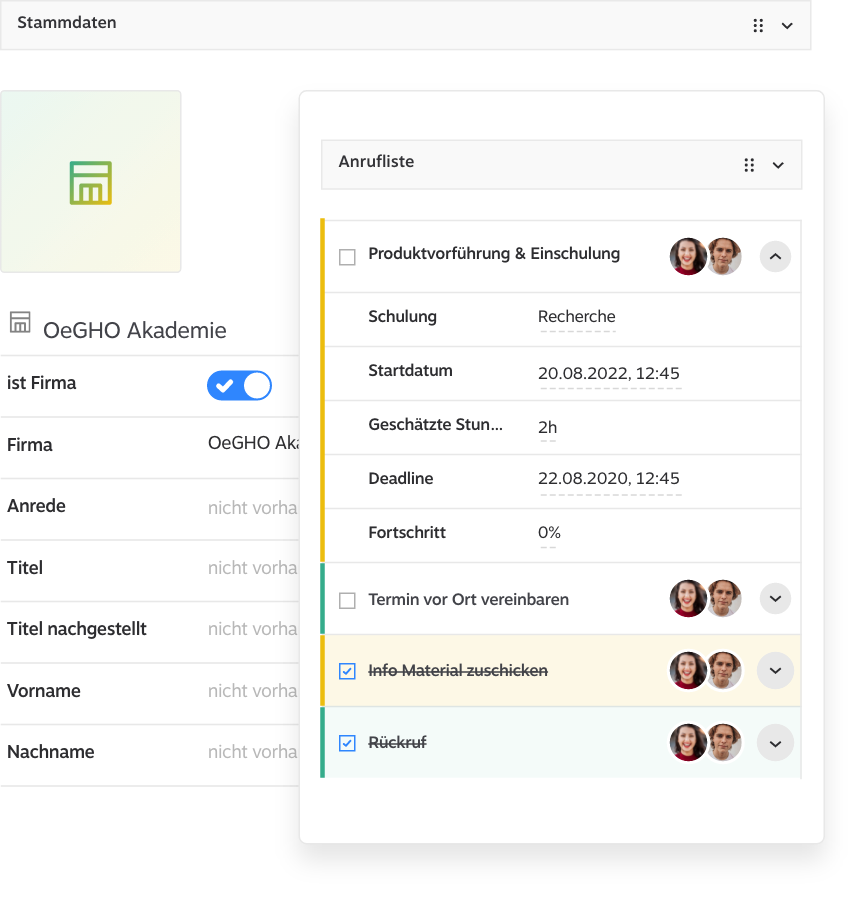Viewport: 861px width, 897px height.
Task: Click the Titel field nicht vorhanden value
Action: point(253,568)
